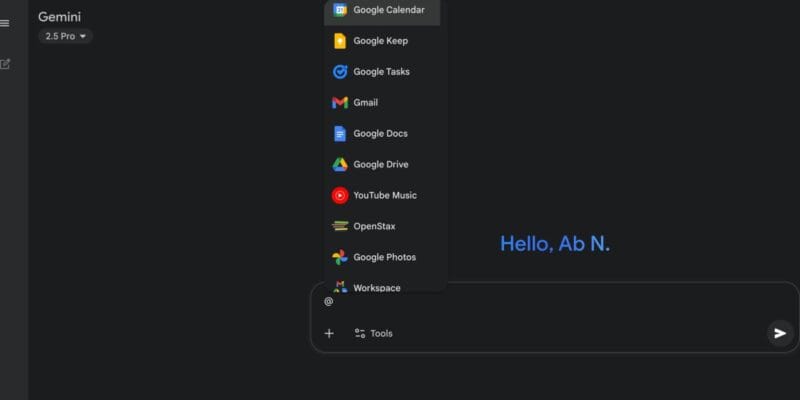800x400 pixels.
Task: Open the plus attachment menu
Action: pos(329,334)
